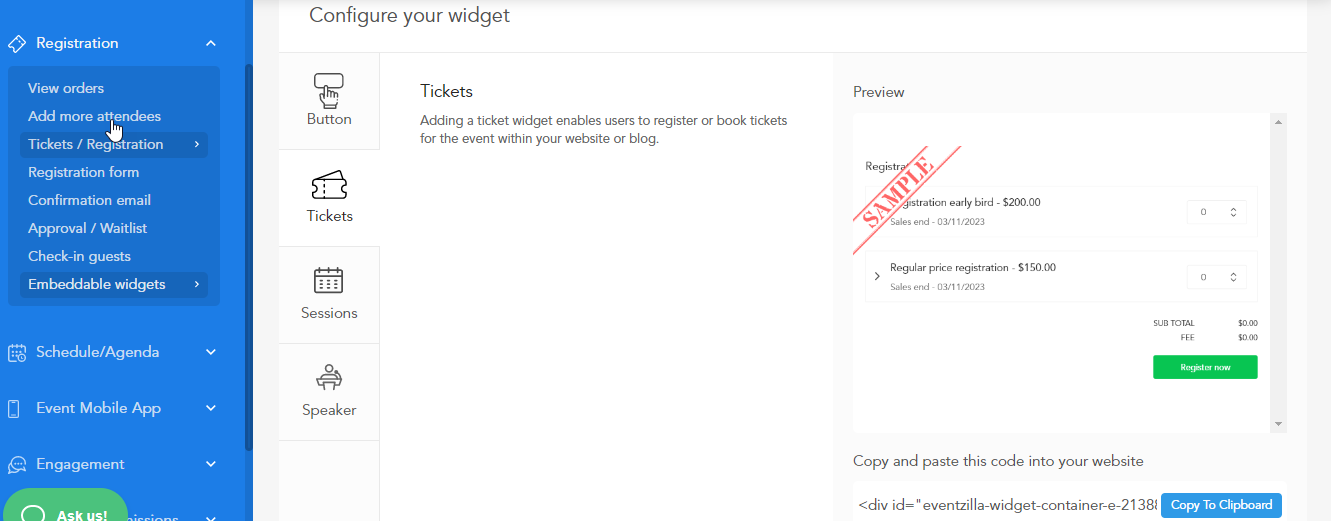Click the Registration ticket icon in sidebar

pos(16,44)
